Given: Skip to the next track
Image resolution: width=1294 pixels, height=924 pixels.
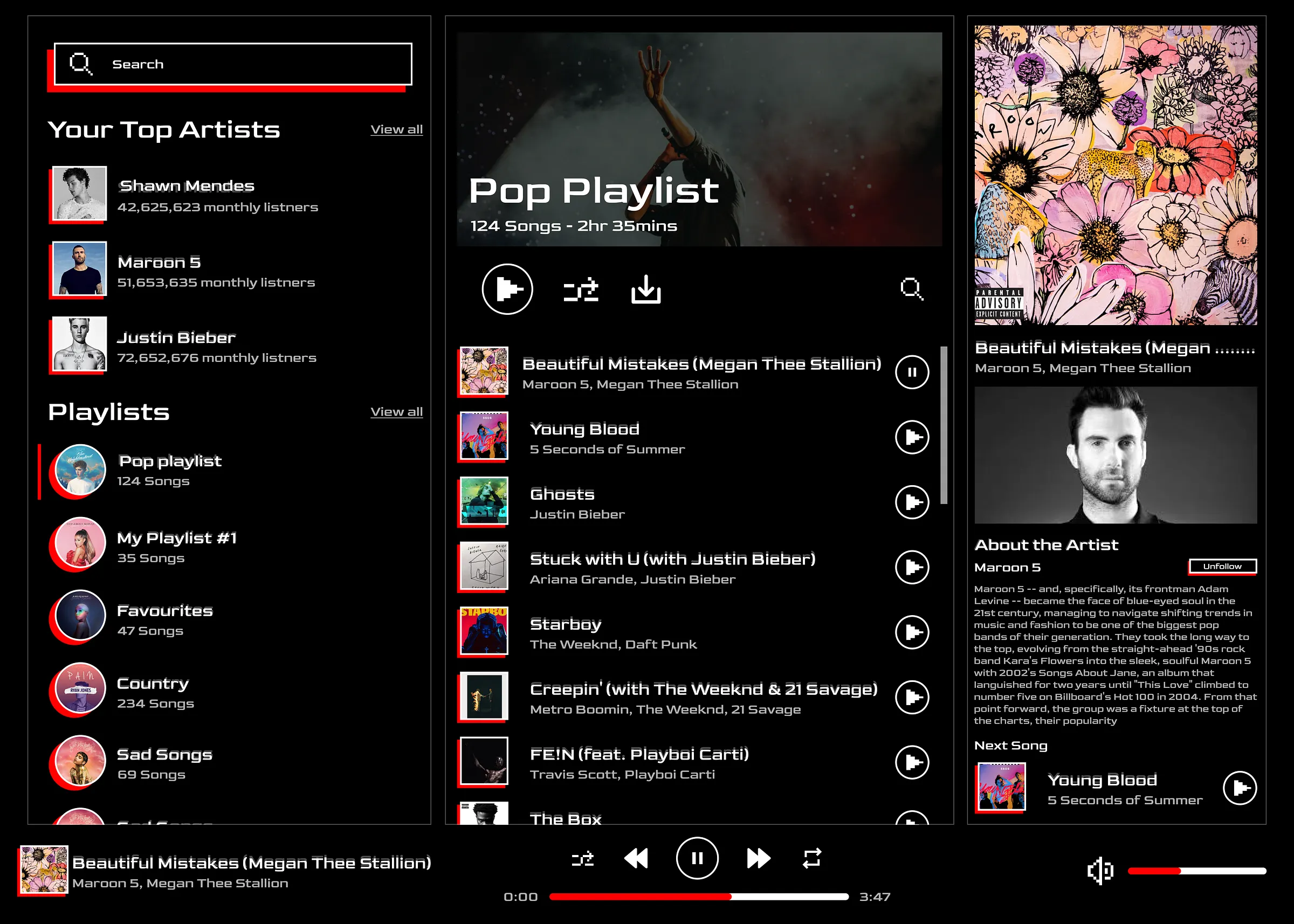Looking at the screenshot, I should tap(759, 858).
